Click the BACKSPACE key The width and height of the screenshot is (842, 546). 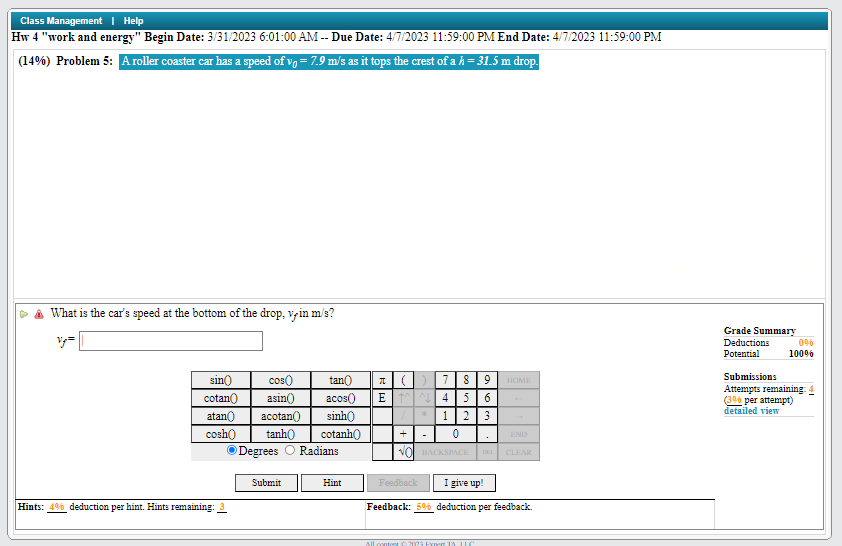[x=445, y=452]
